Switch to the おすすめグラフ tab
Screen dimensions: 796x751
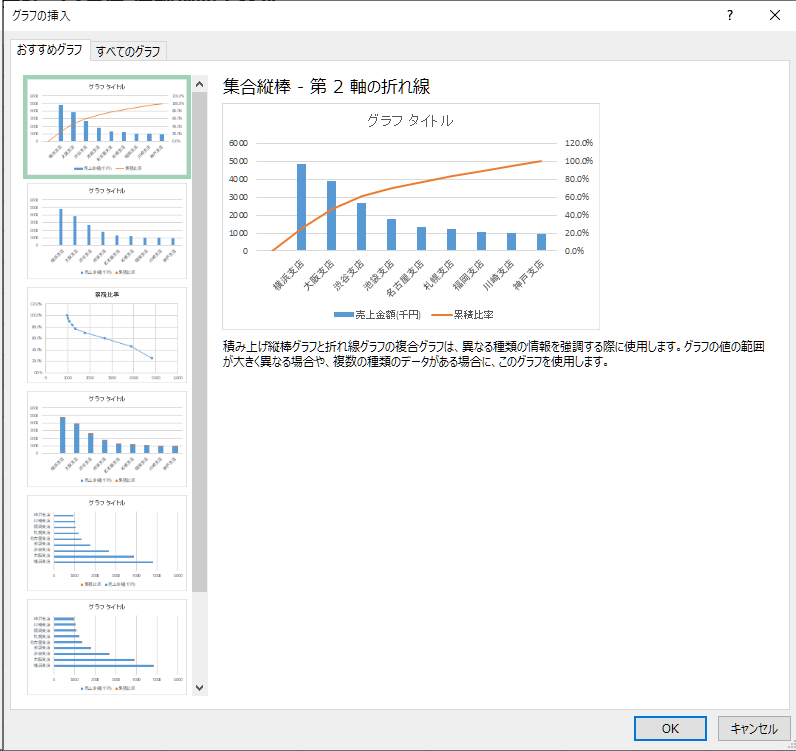pyautogui.click(x=49, y=50)
